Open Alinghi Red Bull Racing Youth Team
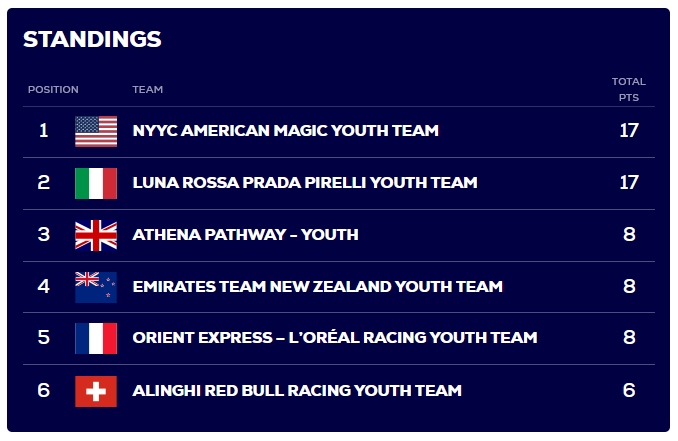This screenshot has height=441, width=678. [297, 390]
